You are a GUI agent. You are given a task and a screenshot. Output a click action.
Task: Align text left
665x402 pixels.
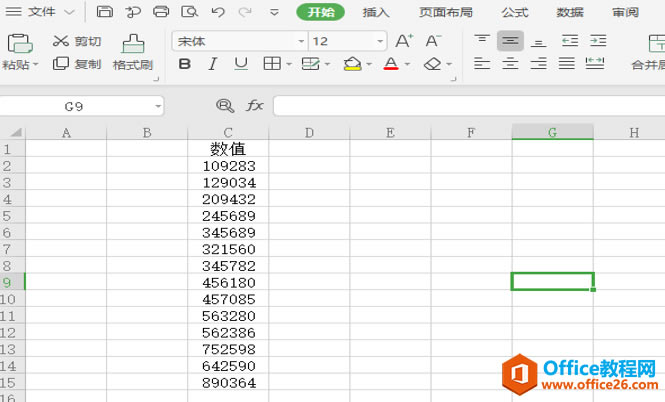point(482,64)
